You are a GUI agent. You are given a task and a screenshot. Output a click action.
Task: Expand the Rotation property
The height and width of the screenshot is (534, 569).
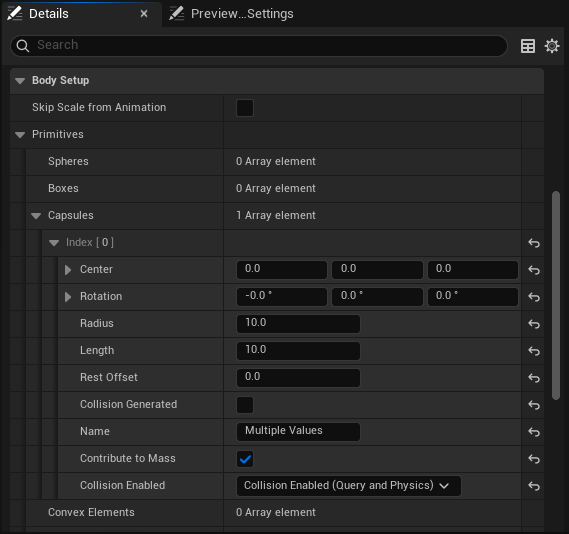click(x=68, y=297)
